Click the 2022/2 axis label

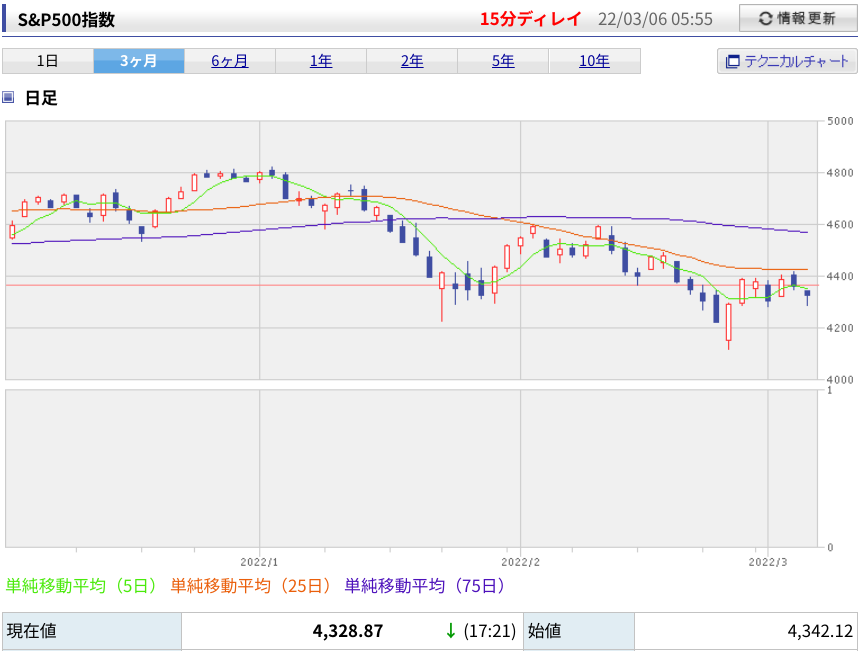coord(520,562)
